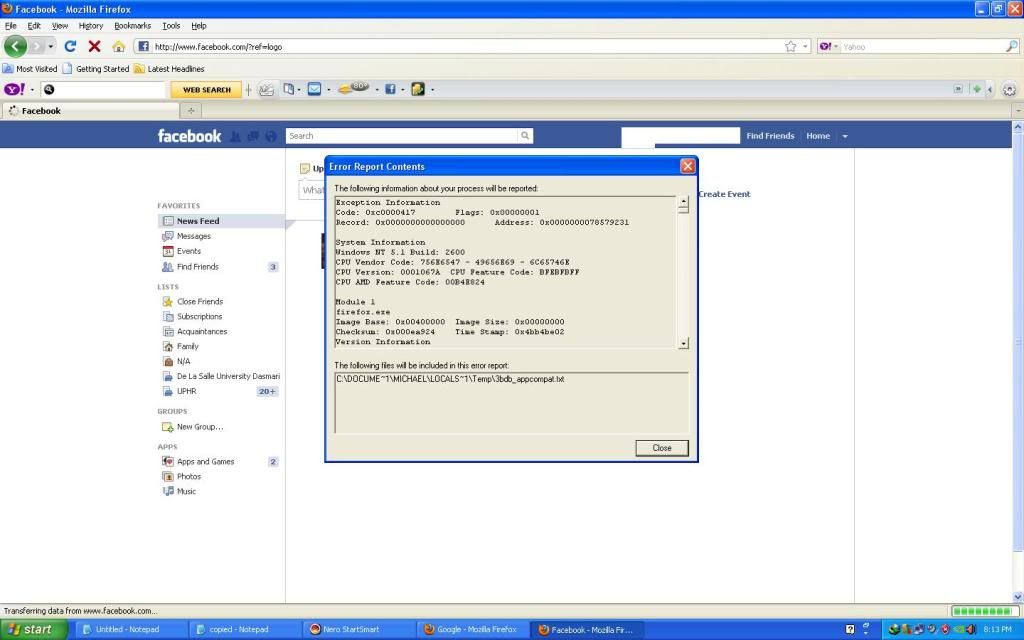Open Yahoo Mail icon in Yahoo toolbar
1024x640 pixels.
tap(314, 89)
